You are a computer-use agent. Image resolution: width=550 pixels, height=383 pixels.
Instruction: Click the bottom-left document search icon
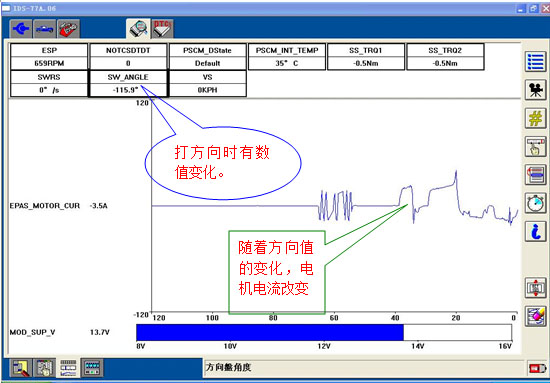coord(21,368)
